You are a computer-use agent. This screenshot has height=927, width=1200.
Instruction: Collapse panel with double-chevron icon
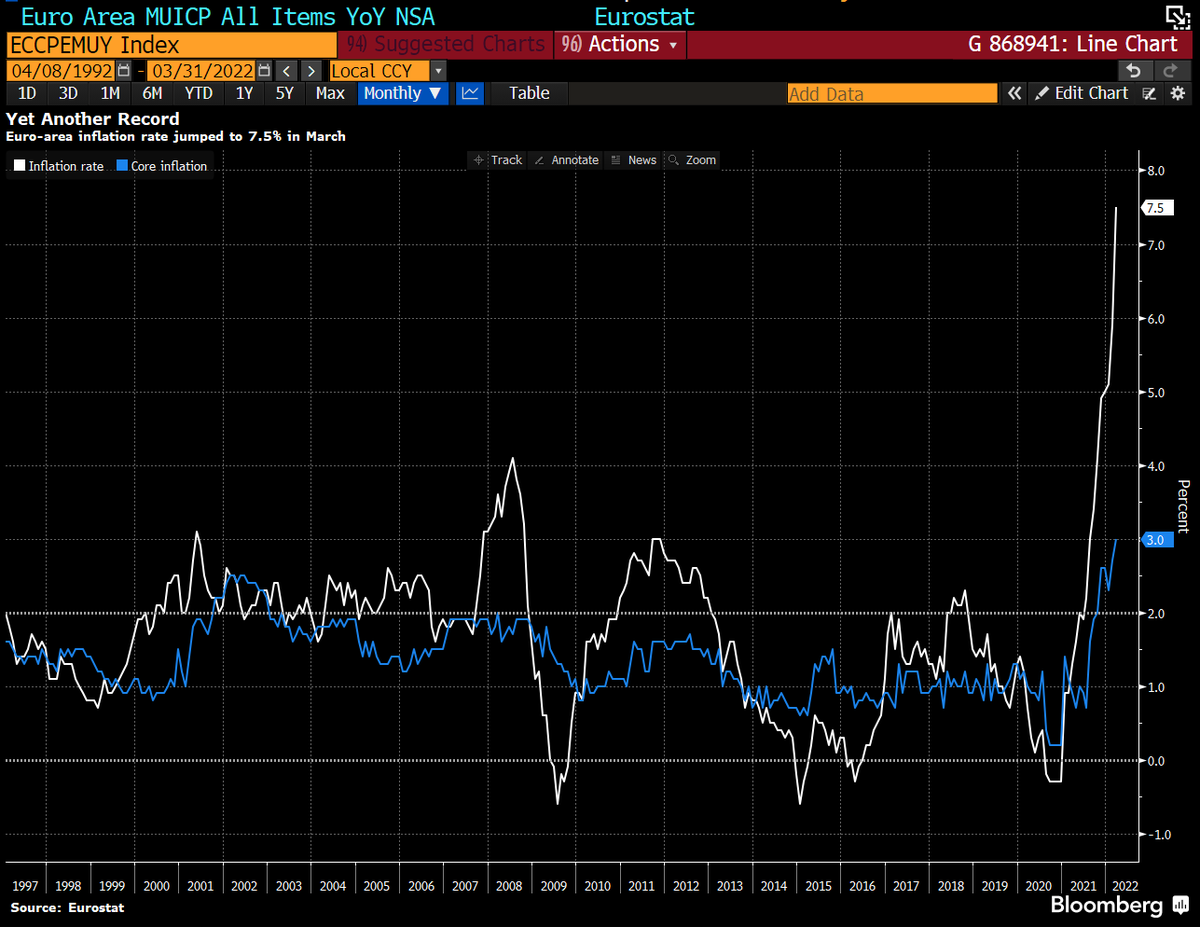pos(1014,93)
